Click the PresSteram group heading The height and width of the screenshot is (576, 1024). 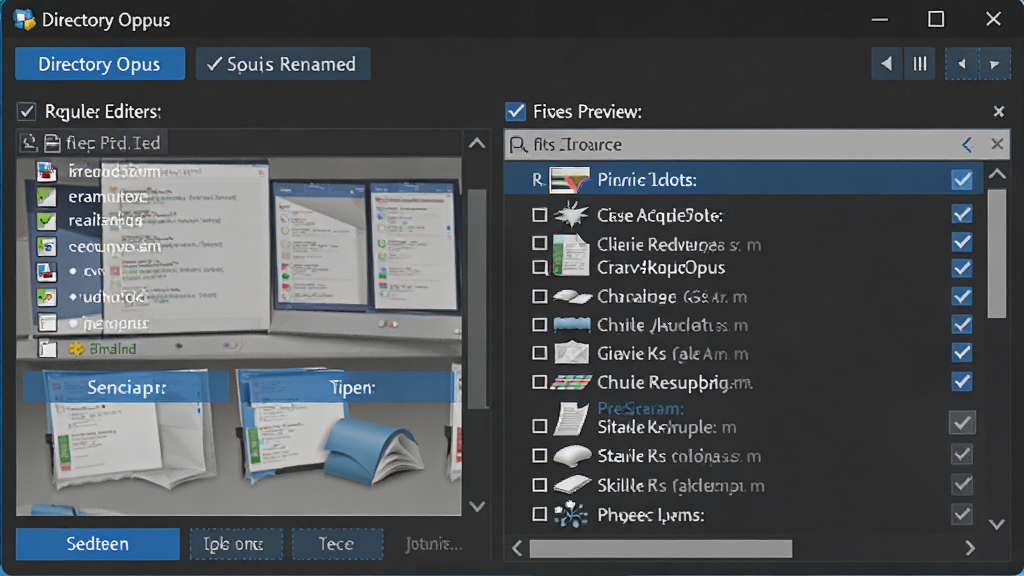pos(641,409)
